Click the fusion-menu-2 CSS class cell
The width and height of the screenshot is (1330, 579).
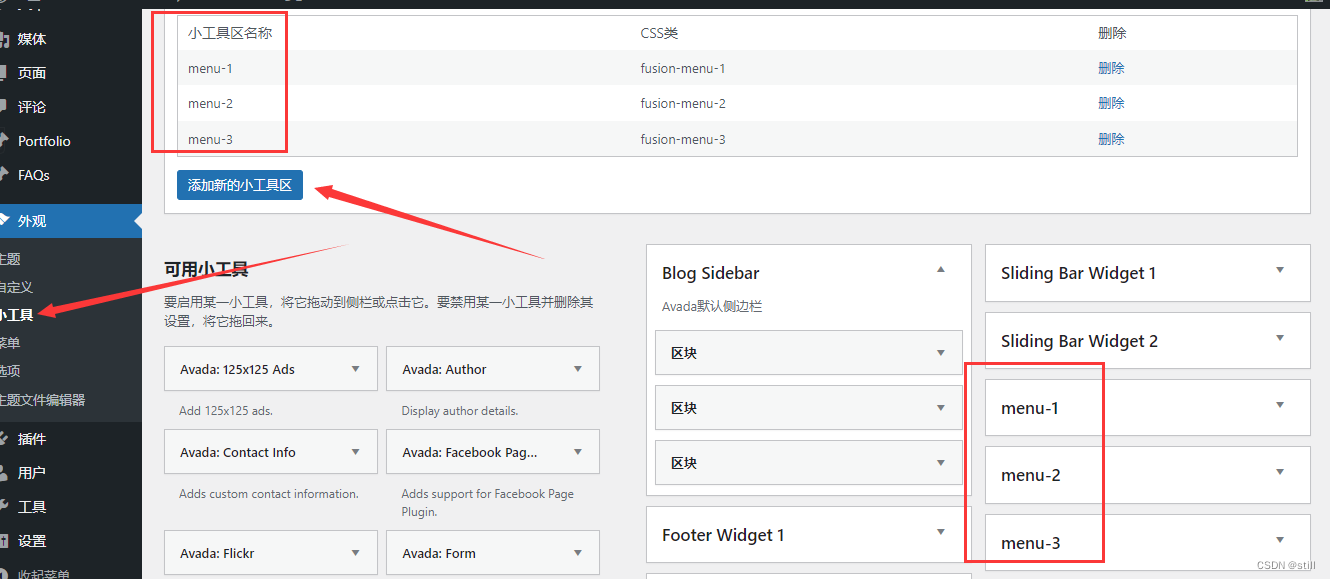pos(683,103)
